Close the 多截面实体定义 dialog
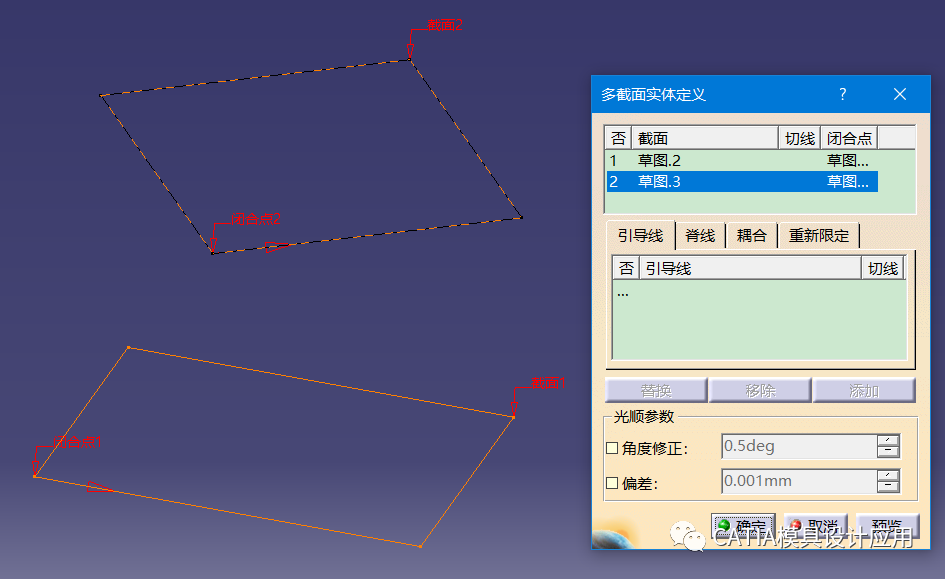Image resolution: width=945 pixels, height=579 pixels. (x=900, y=94)
